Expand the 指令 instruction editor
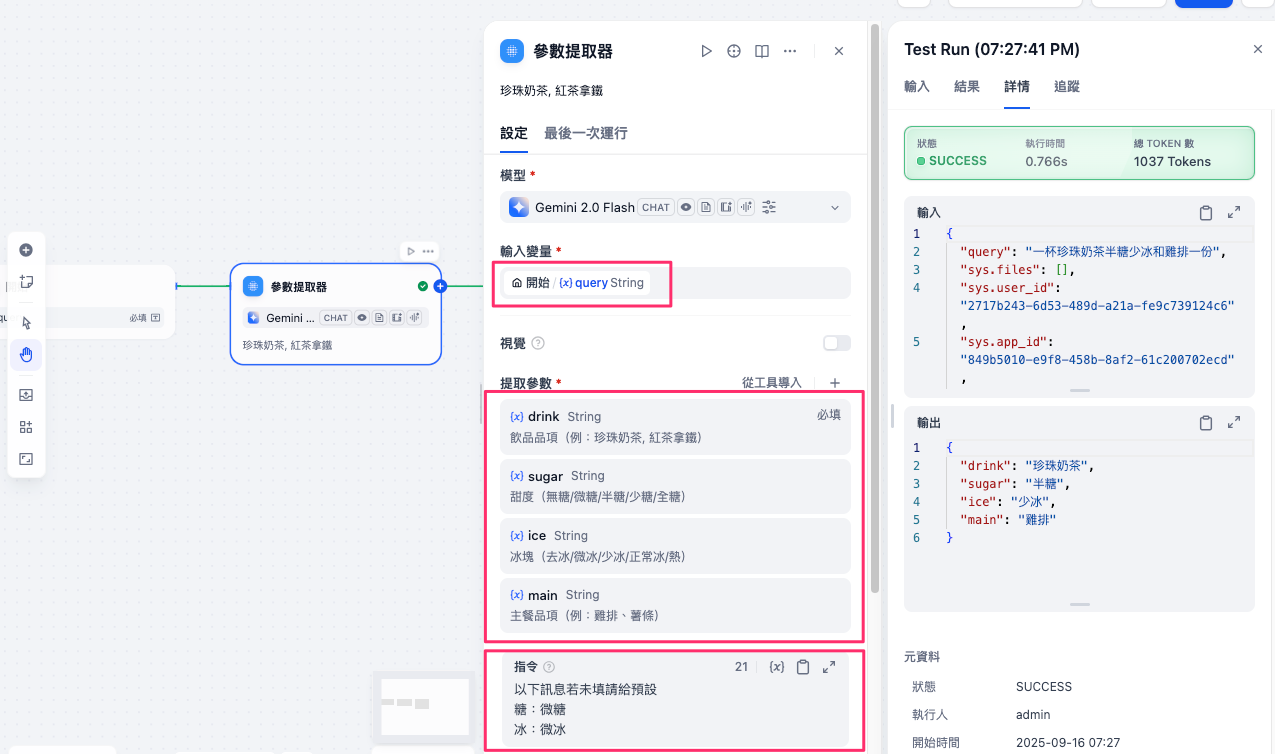Image resolution: width=1275 pixels, height=754 pixels. (829, 667)
